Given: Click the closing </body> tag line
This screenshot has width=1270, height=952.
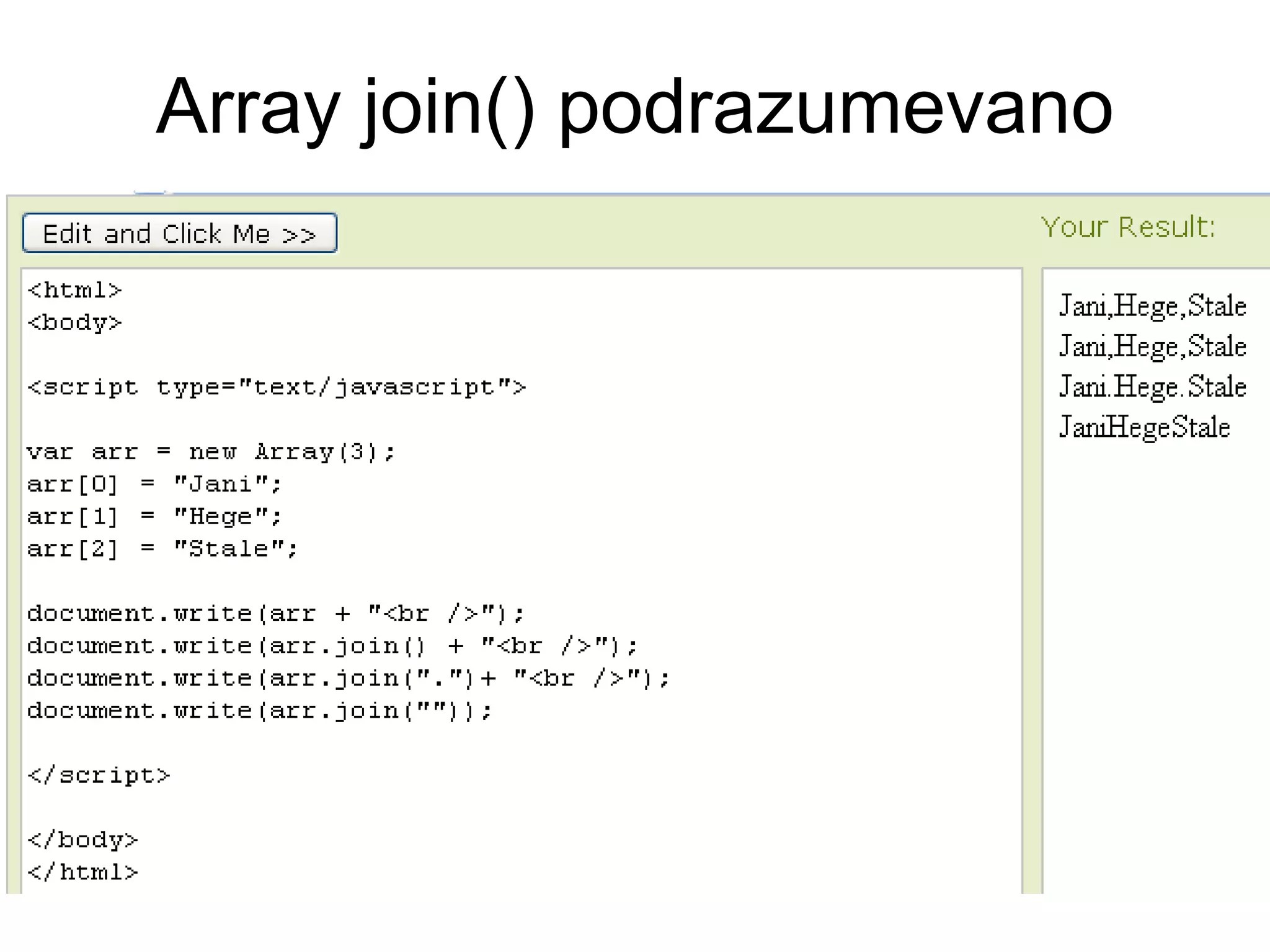Looking at the screenshot, I should 82,840.
